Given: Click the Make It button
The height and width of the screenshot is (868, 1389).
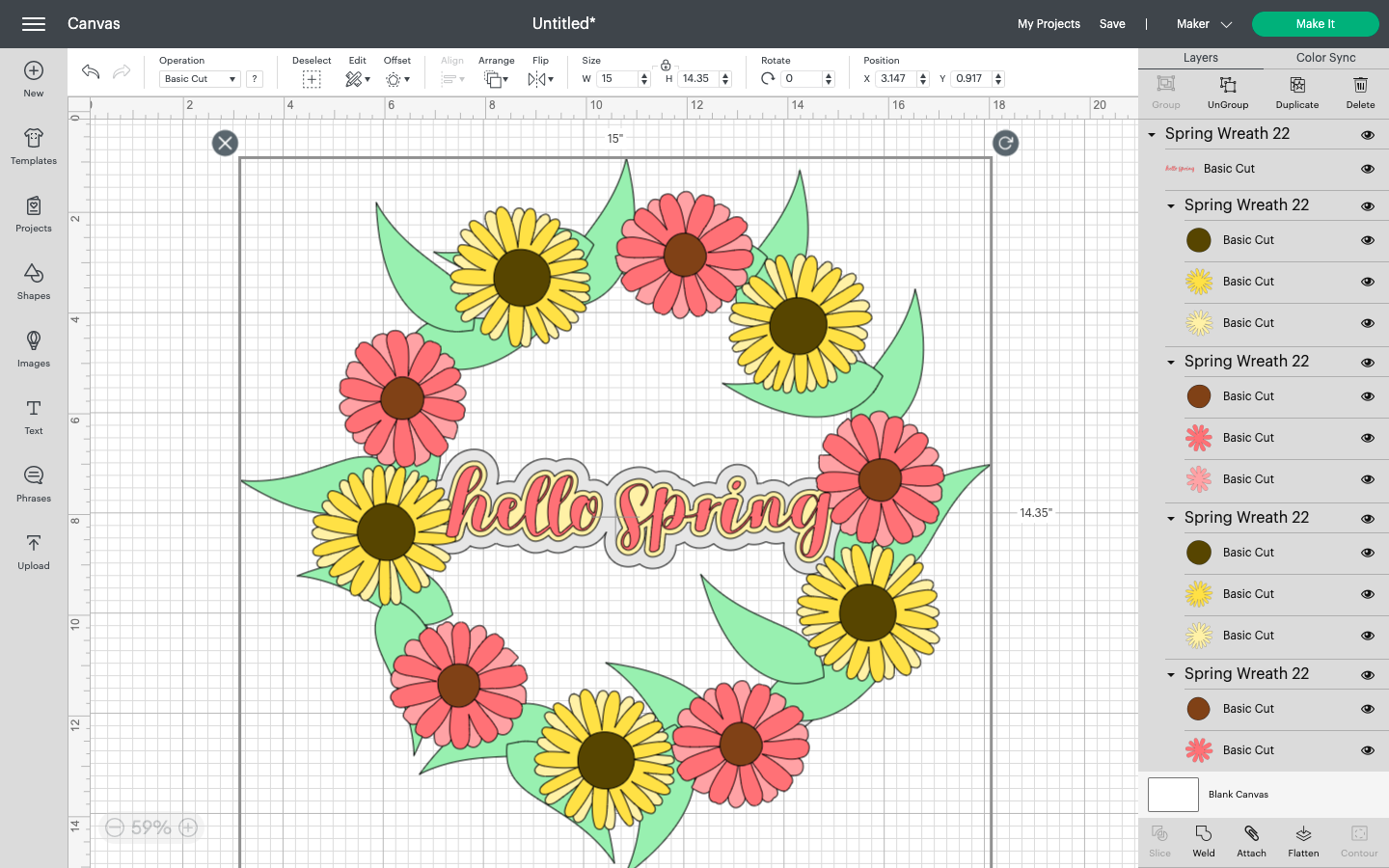Looking at the screenshot, I should pyautogui.click(x=1315, y=23).
